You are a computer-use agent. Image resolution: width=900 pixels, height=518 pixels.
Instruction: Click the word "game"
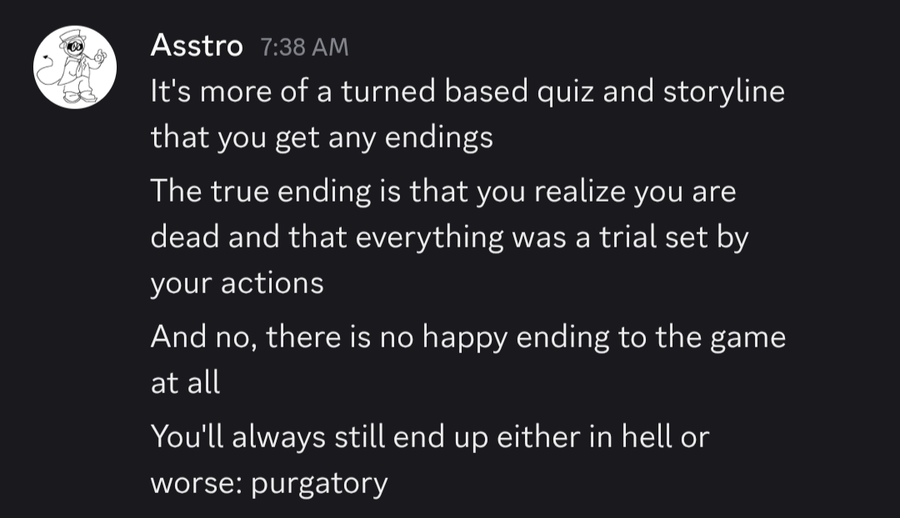coord(748,338)
